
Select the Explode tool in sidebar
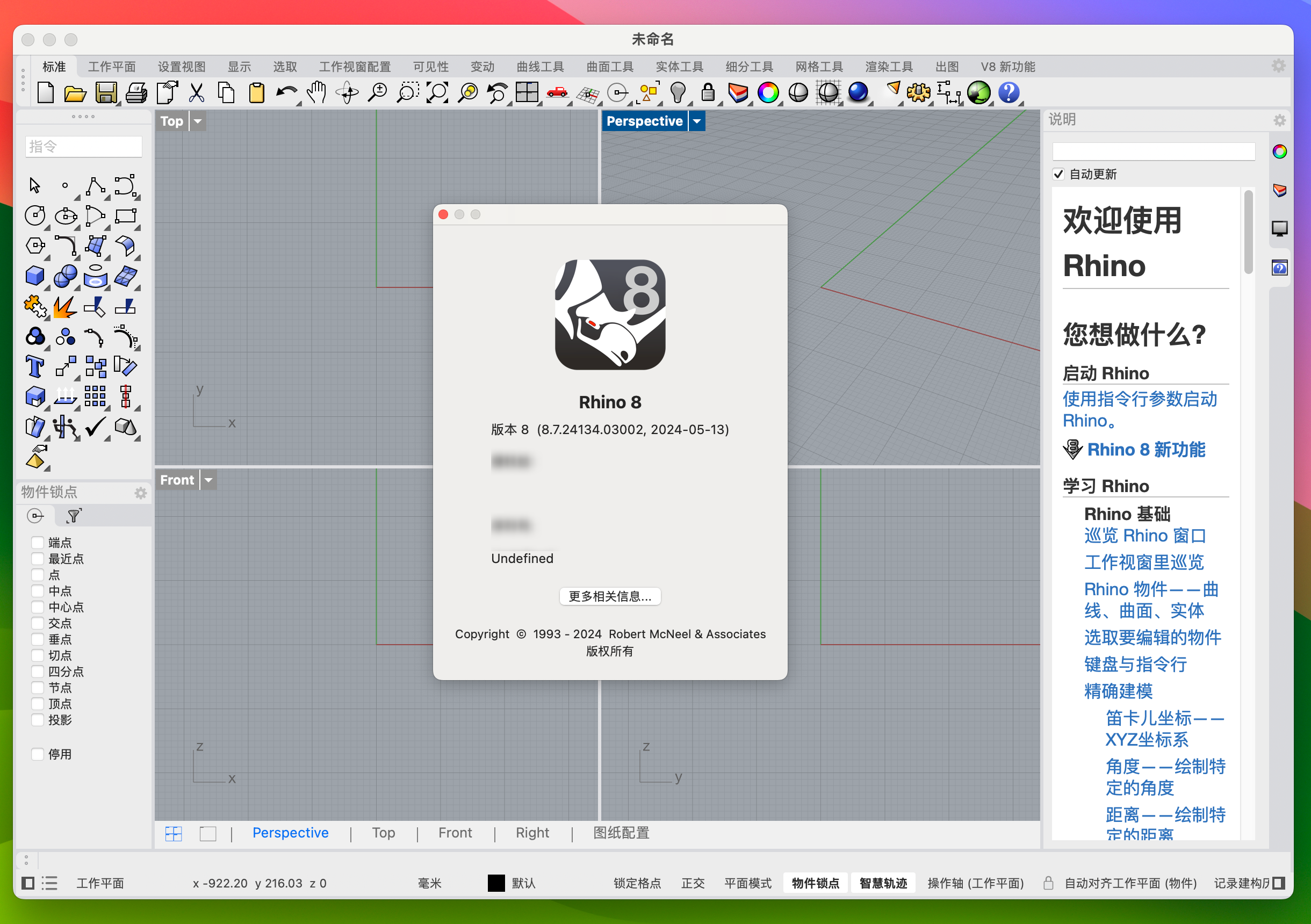(x=64, y=307)
